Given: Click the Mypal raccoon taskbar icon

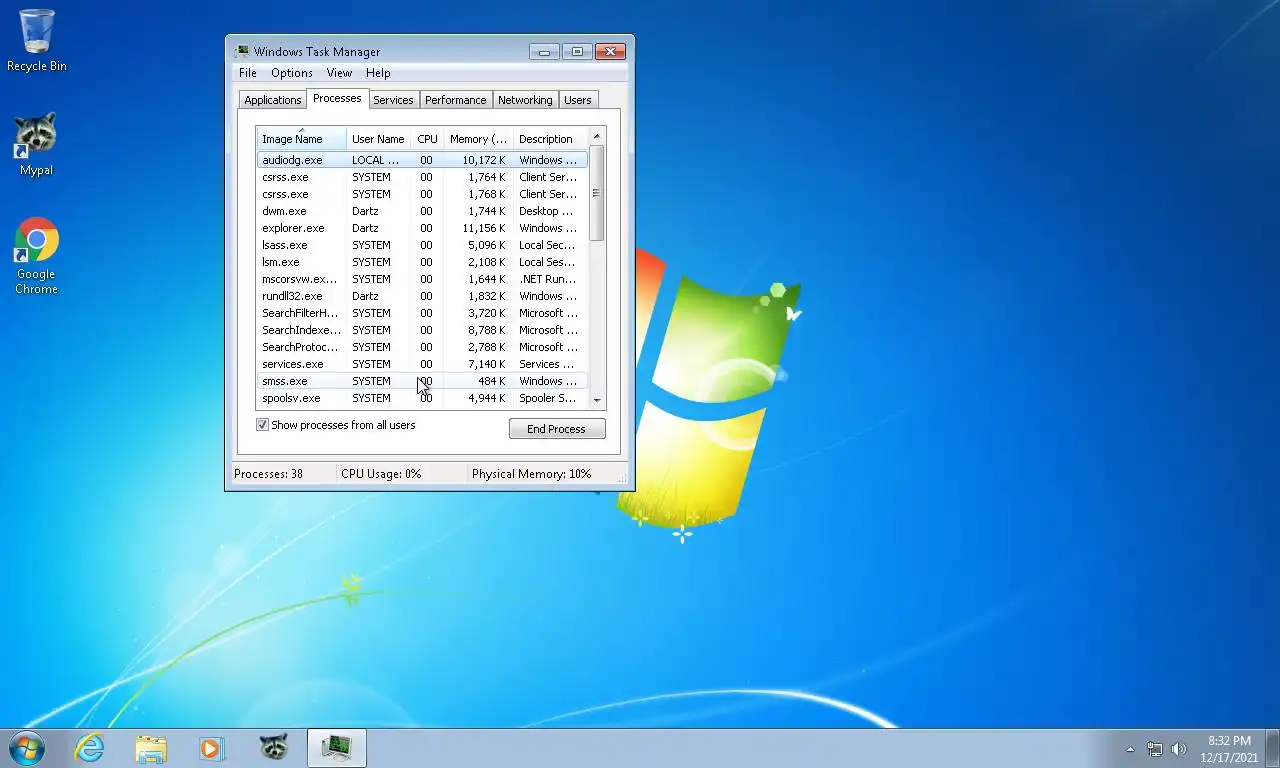Looking at the screenshot, I should point(273,748).
